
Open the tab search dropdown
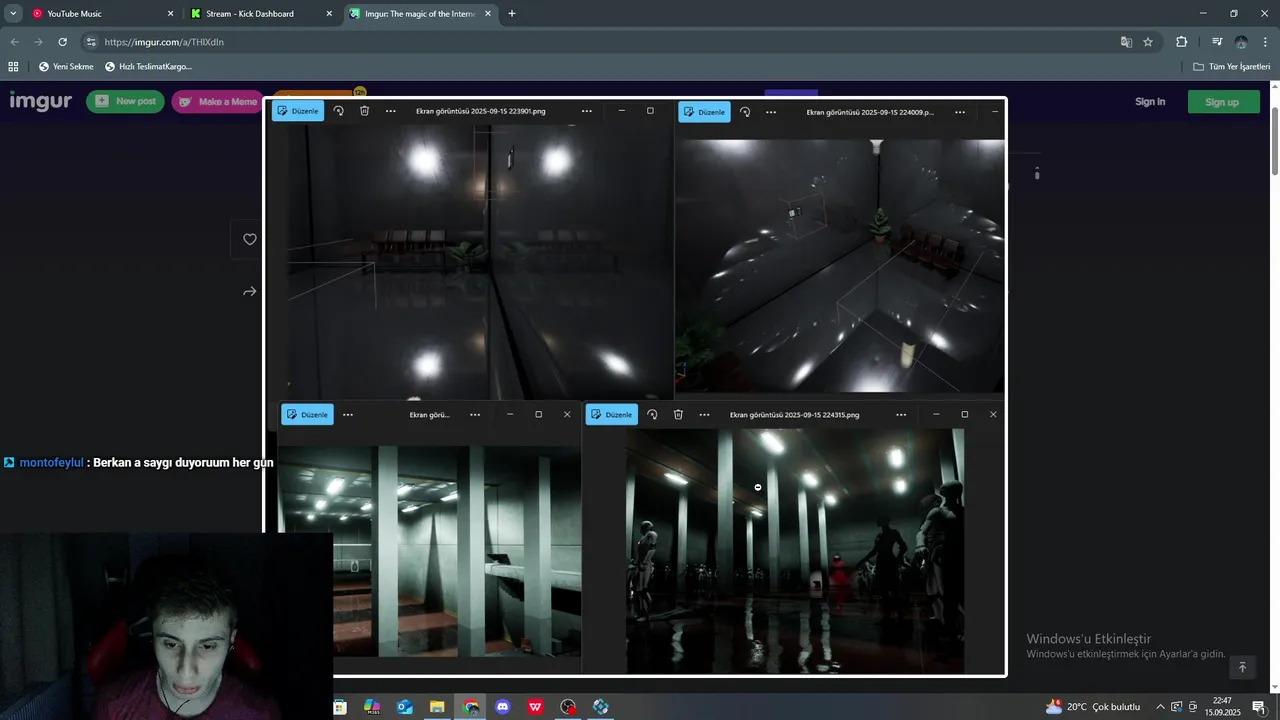[x=13, y=14]
